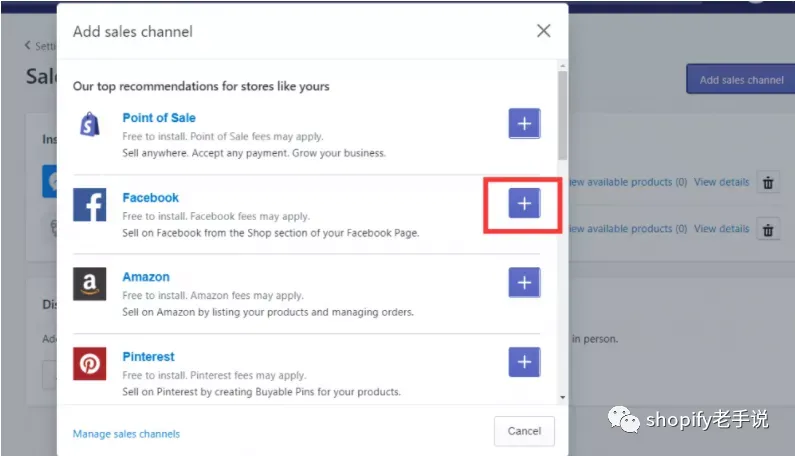Open available products (0) link in second channel row
Image resolution: width=795 pixels, height=456 pixels.
(628, 229)
